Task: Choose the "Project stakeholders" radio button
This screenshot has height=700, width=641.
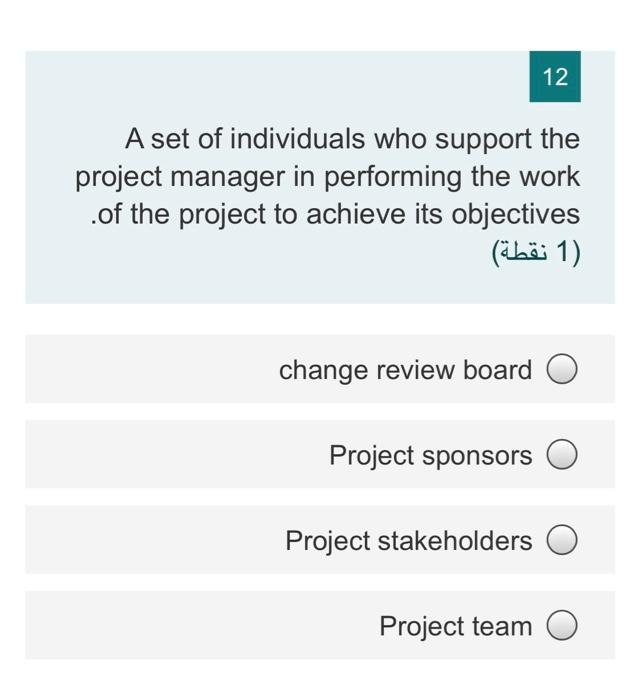Action: 562,541
